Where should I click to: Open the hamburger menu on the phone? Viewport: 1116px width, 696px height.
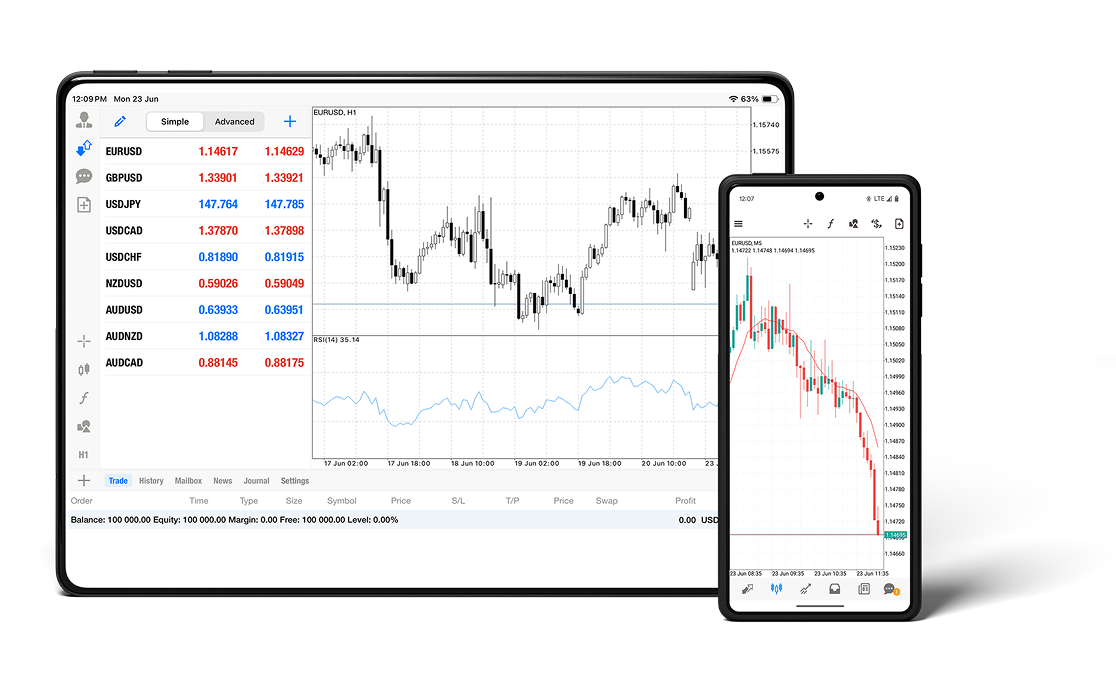pos(739,224)
